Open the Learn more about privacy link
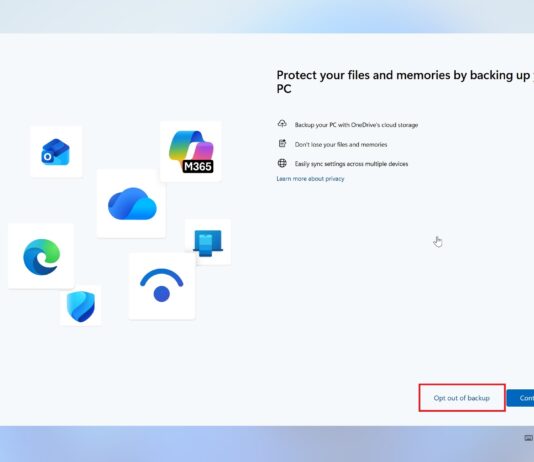Viewport: 534px width, 462px height. [310, 179]
